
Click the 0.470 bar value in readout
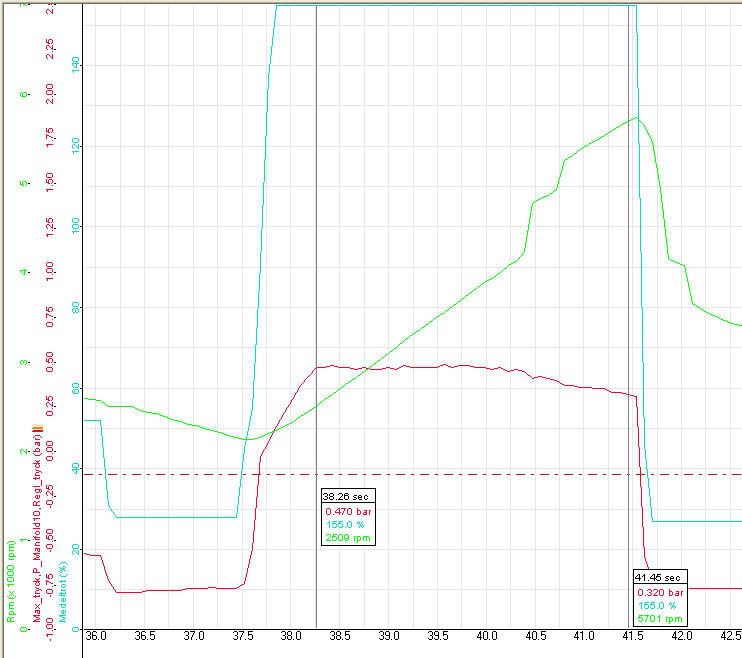click(x=342, y=510)
